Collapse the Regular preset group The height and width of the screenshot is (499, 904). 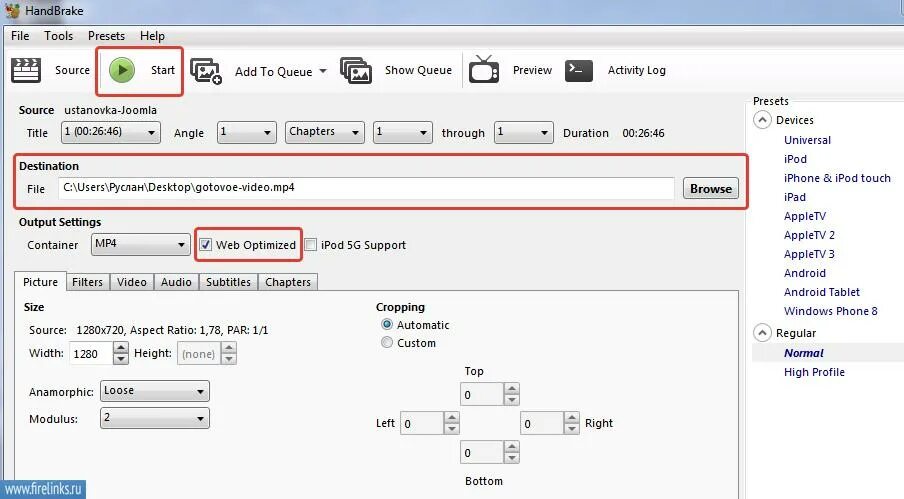point(762,333)
